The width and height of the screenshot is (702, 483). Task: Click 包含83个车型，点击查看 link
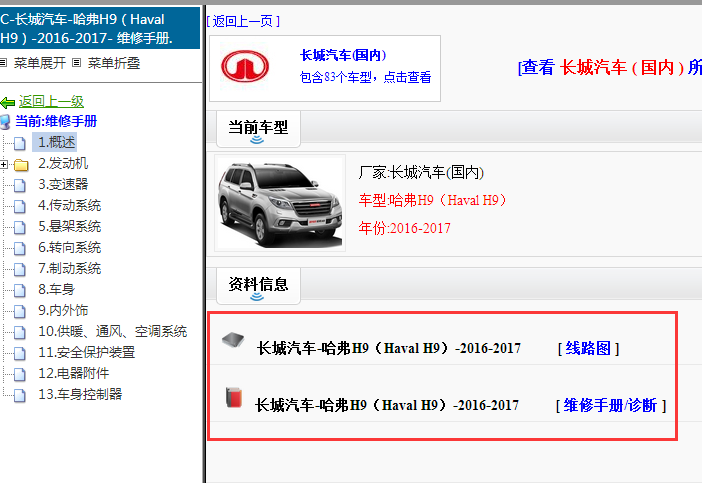365,77
